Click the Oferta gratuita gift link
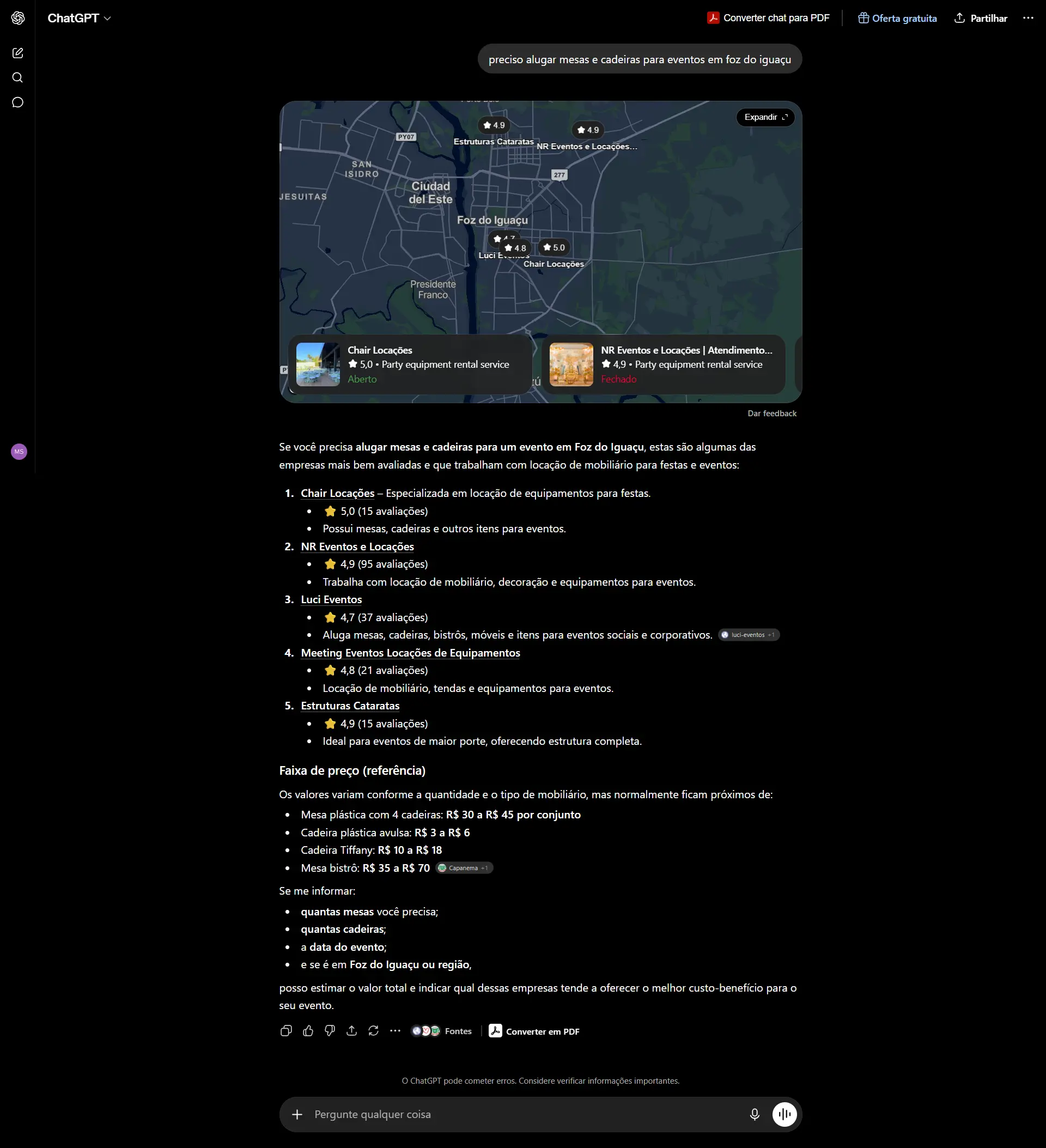This screenshot has height=1148, width=1046. (x=897, y=18)
